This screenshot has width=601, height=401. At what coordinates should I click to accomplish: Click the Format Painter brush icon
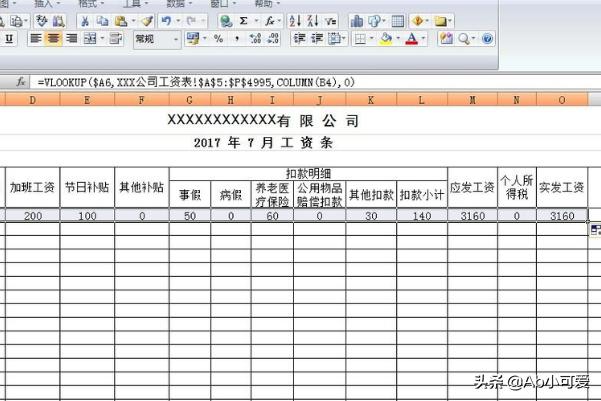point(146,20)
